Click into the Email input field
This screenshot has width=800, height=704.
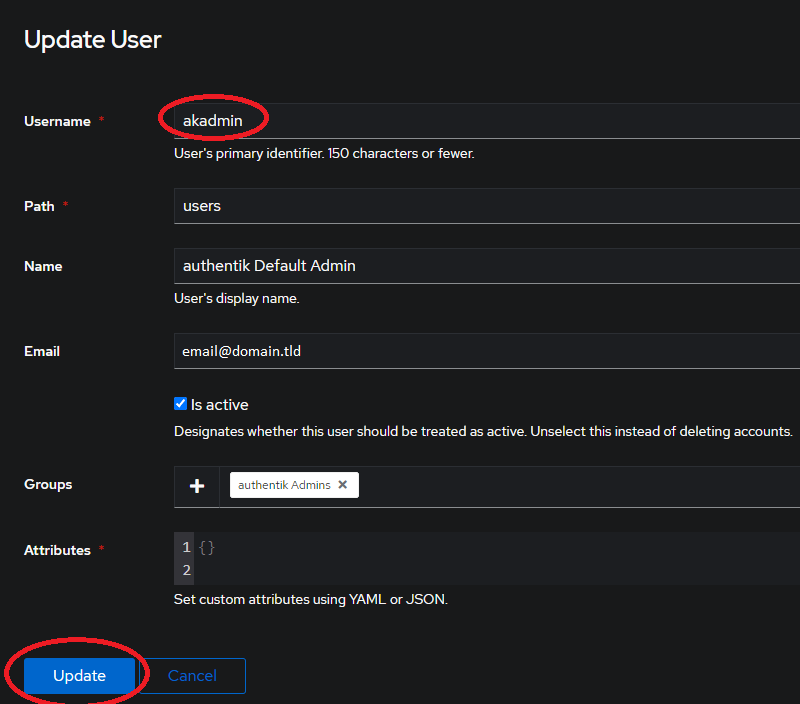coord(487,351)
